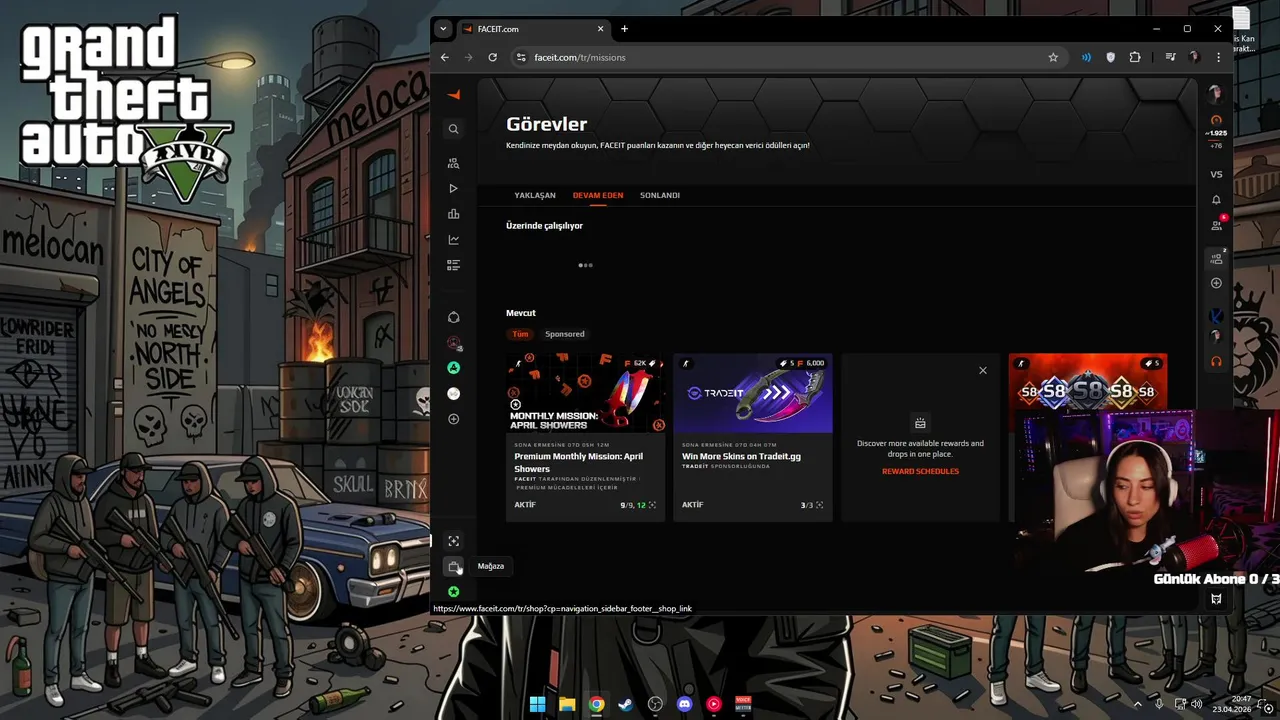
Task: Open the search icon in FACEIT sidebar
Action: tap(453, 129)
